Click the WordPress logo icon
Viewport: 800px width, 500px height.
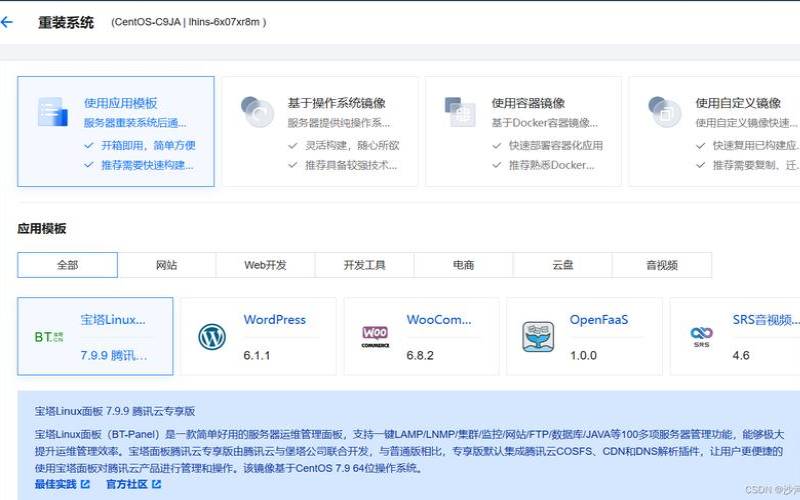pyautogui.click(x=212, y=337)
